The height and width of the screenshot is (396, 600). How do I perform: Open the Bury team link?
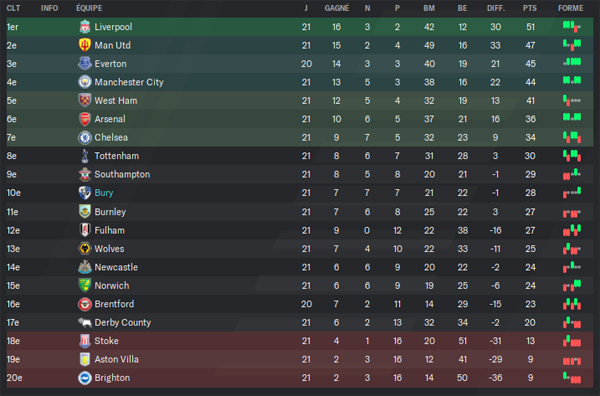pos(104,193)
